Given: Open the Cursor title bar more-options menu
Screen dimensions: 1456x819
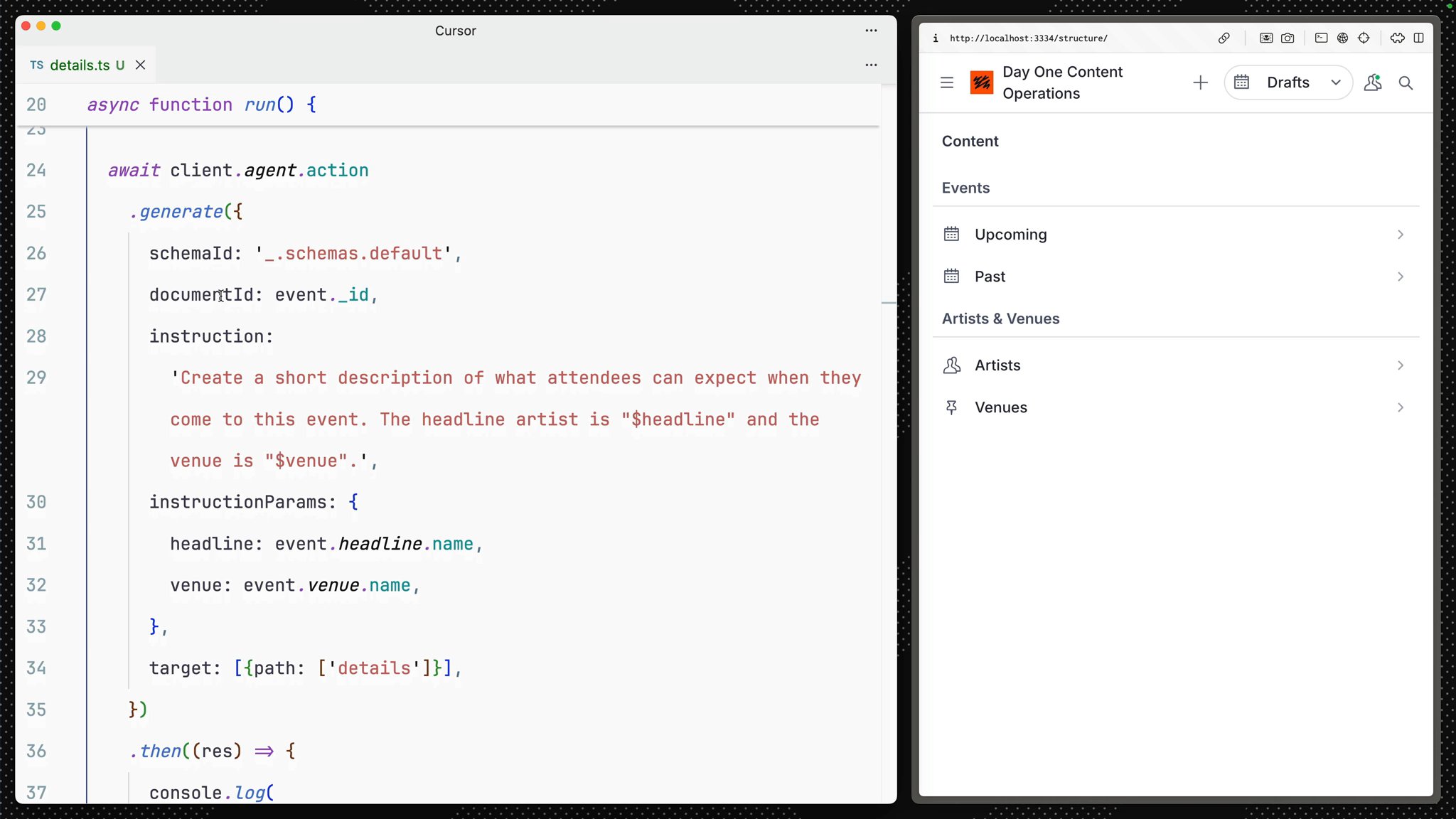Looking at the screenshot, I should [871, 31].
